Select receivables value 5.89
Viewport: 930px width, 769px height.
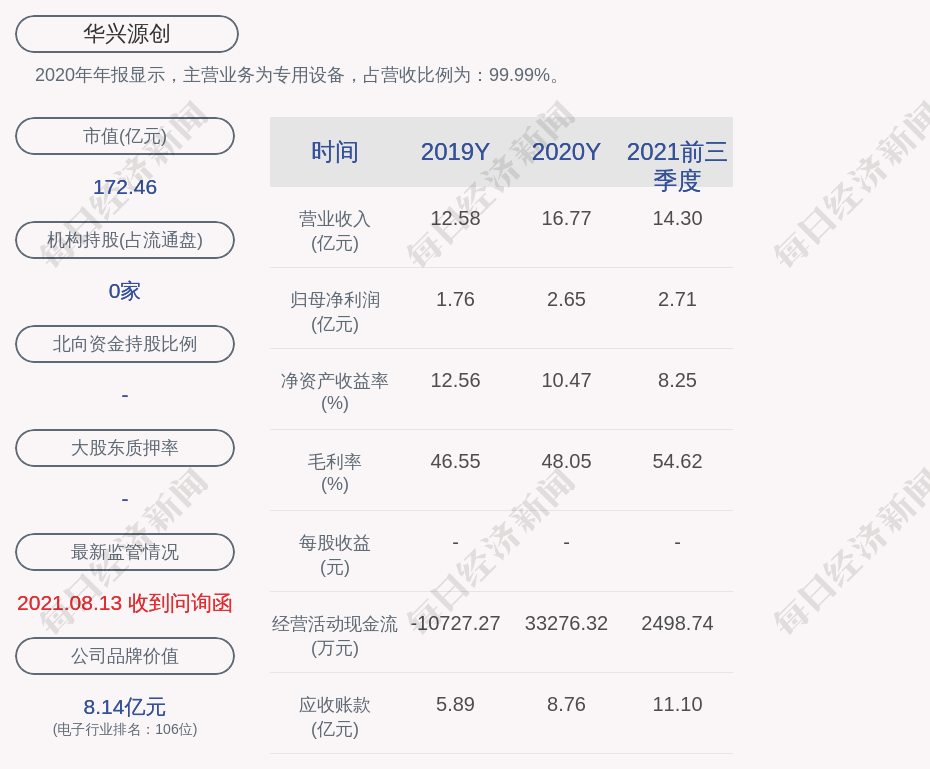[x=456, y=704]
